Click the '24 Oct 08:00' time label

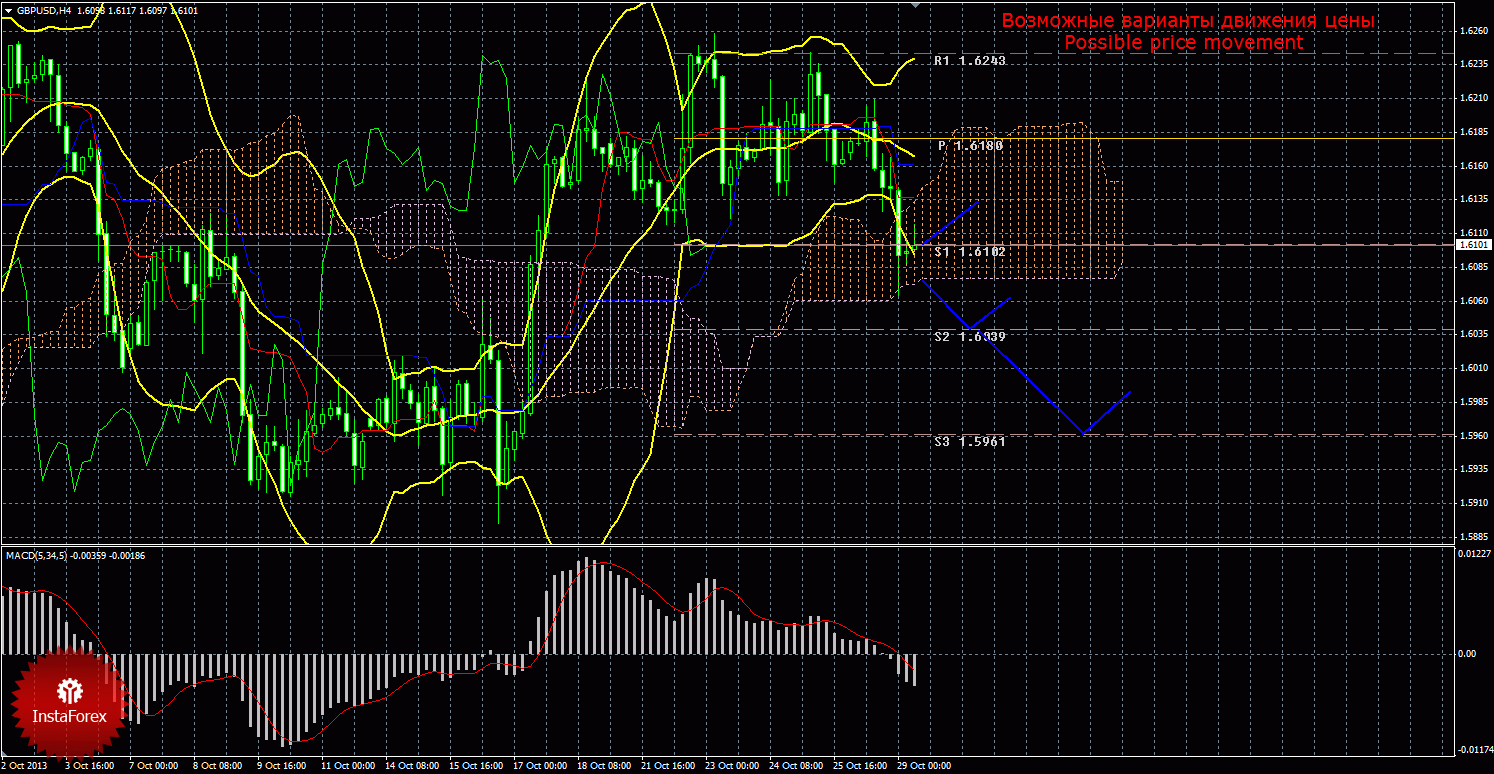[x=796, y=766]
